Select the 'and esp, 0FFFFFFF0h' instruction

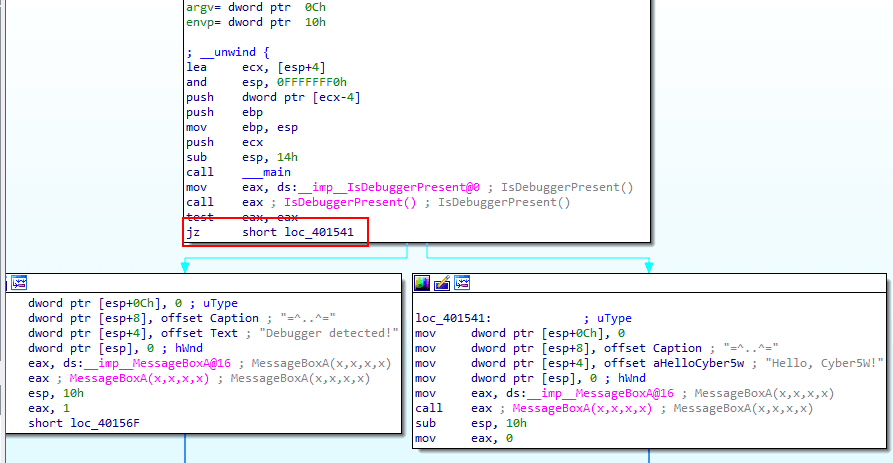click(x=267, y=82)
